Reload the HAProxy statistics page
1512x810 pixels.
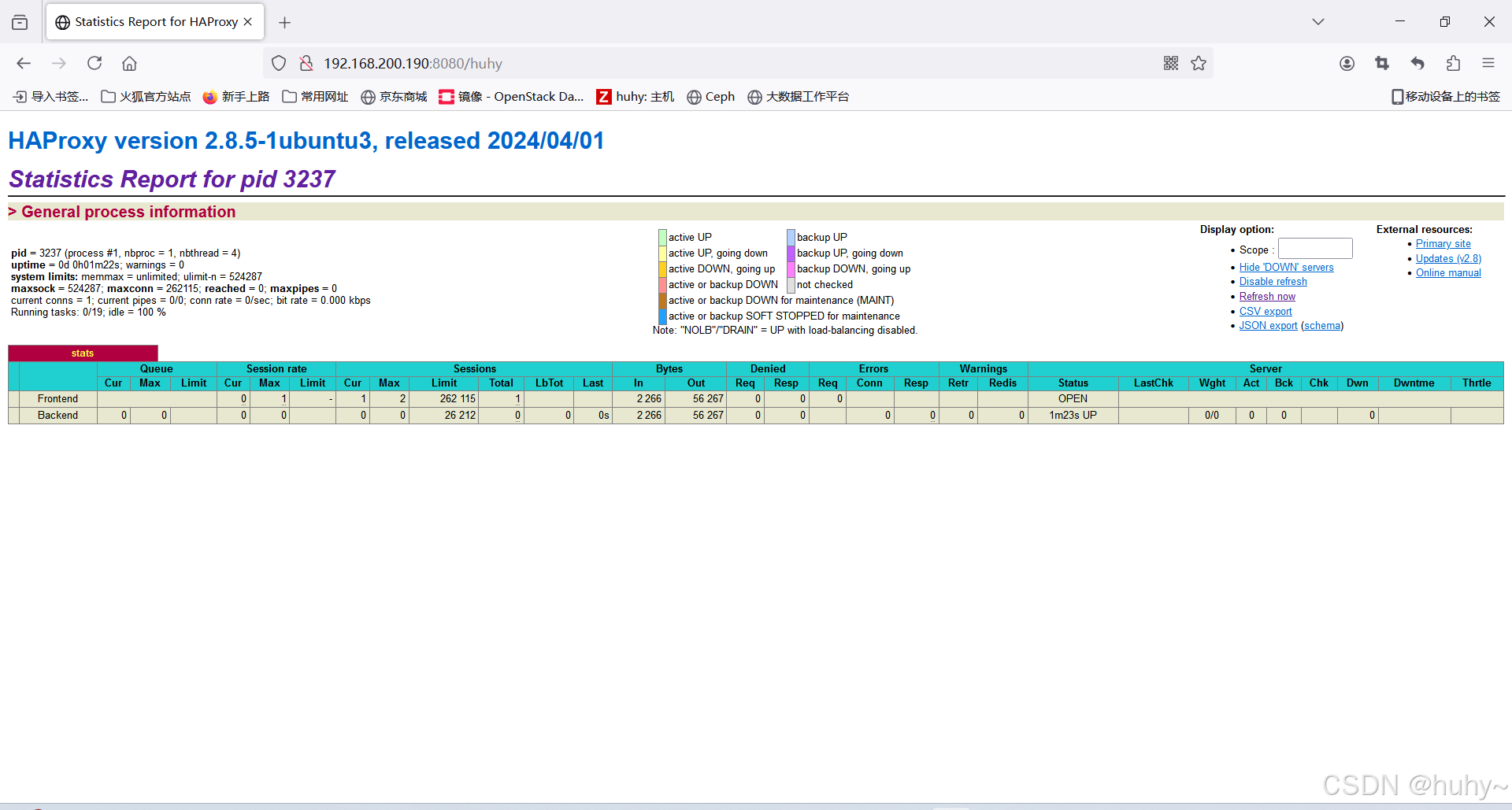coord(94,63)
